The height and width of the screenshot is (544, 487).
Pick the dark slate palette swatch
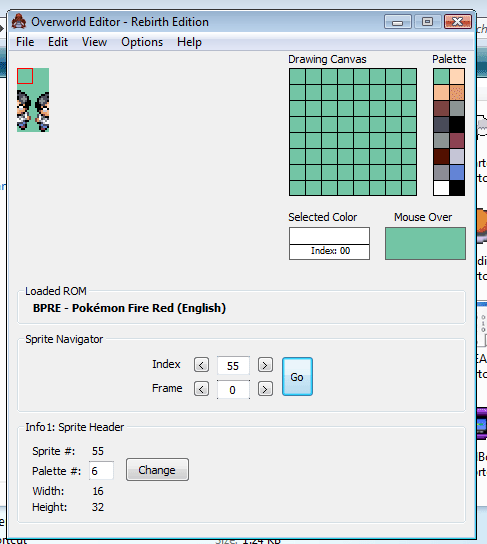pyautogui.click(x=441, y=125)
